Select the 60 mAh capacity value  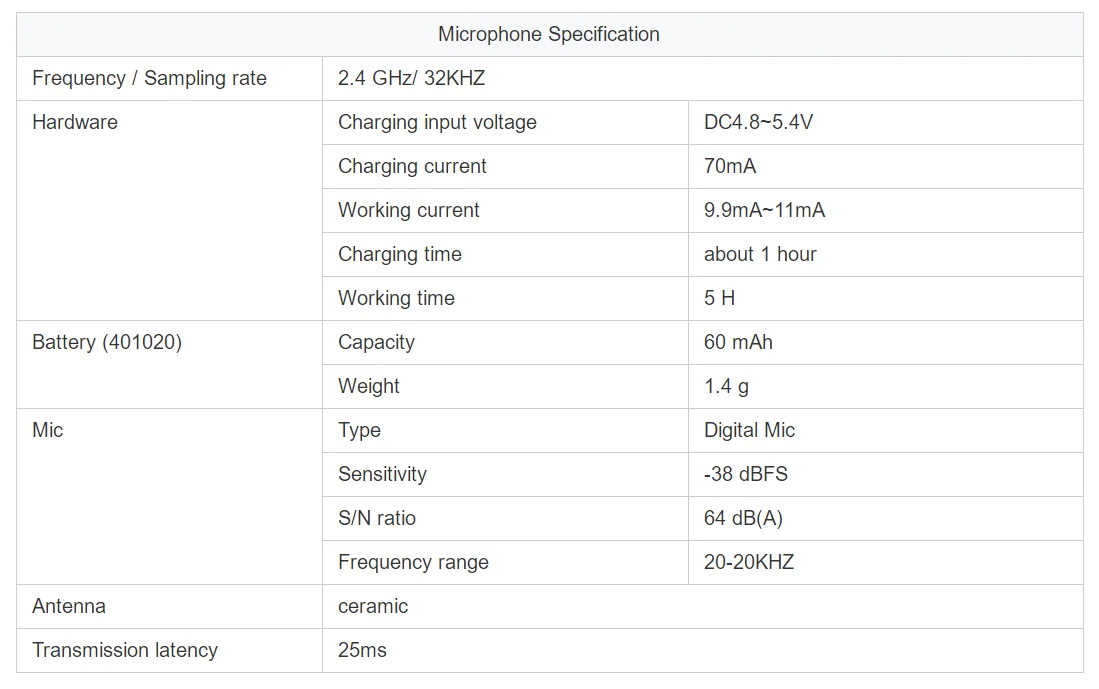(738, 342)
